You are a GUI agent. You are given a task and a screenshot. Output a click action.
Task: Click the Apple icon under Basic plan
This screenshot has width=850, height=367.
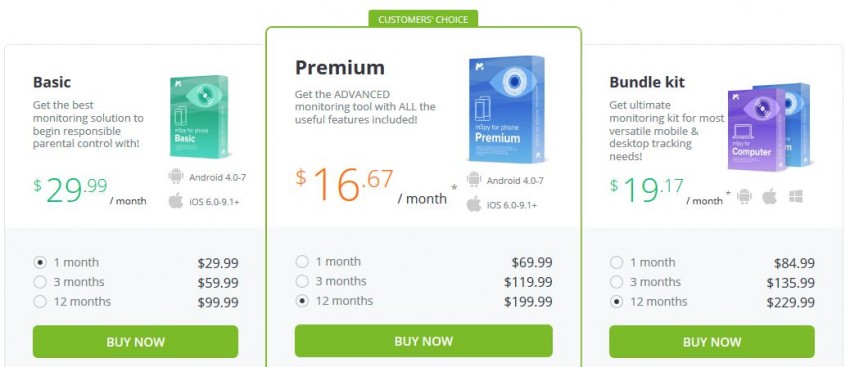(176, 201)
